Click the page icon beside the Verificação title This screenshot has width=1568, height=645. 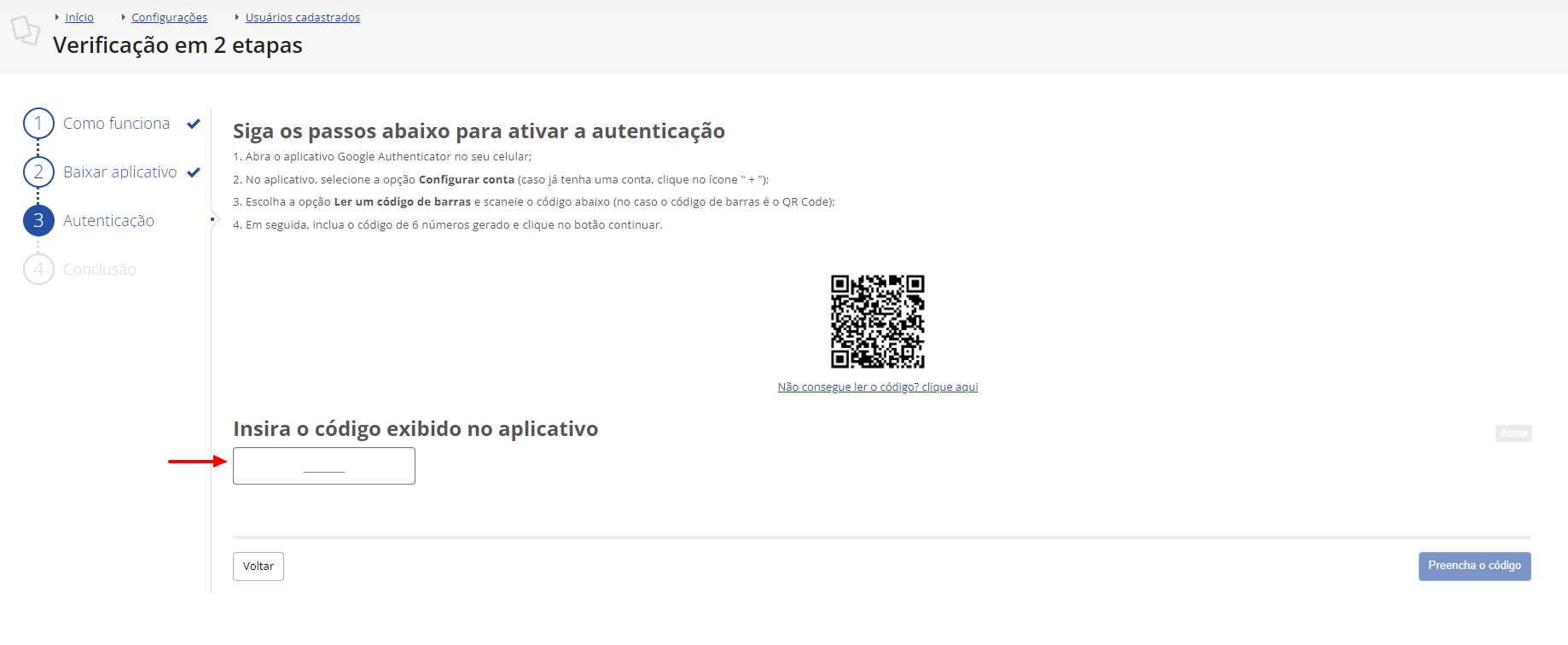point(25,31)
